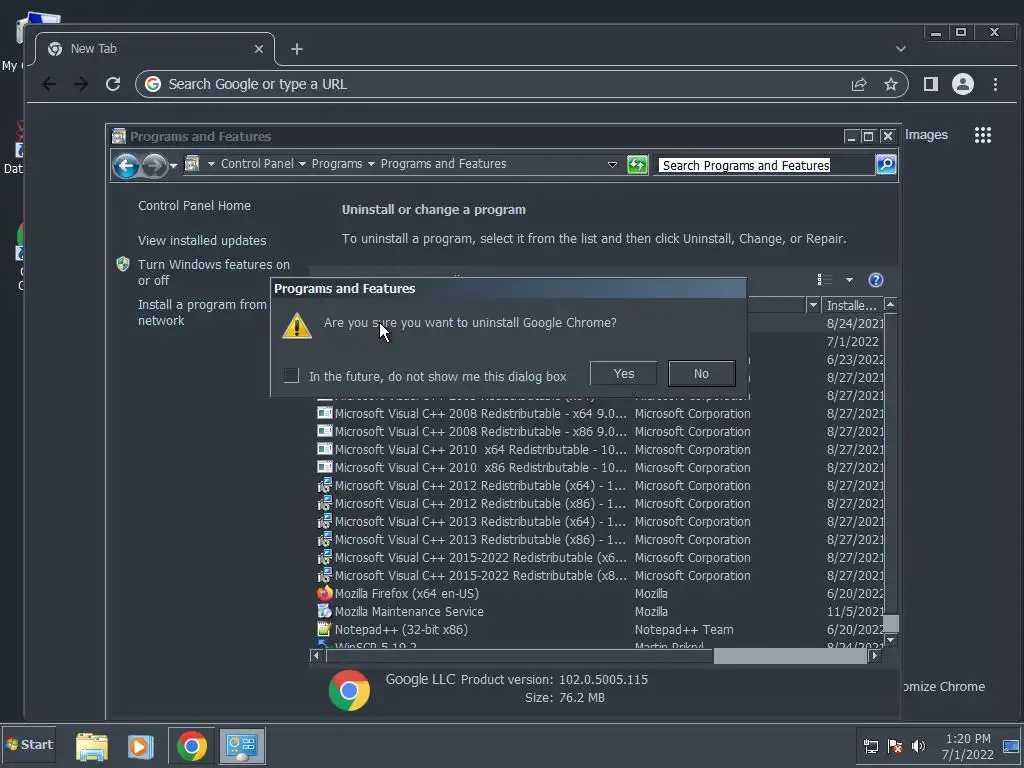
Task: Click the Action Center flag tray icon
Action: 895,746
